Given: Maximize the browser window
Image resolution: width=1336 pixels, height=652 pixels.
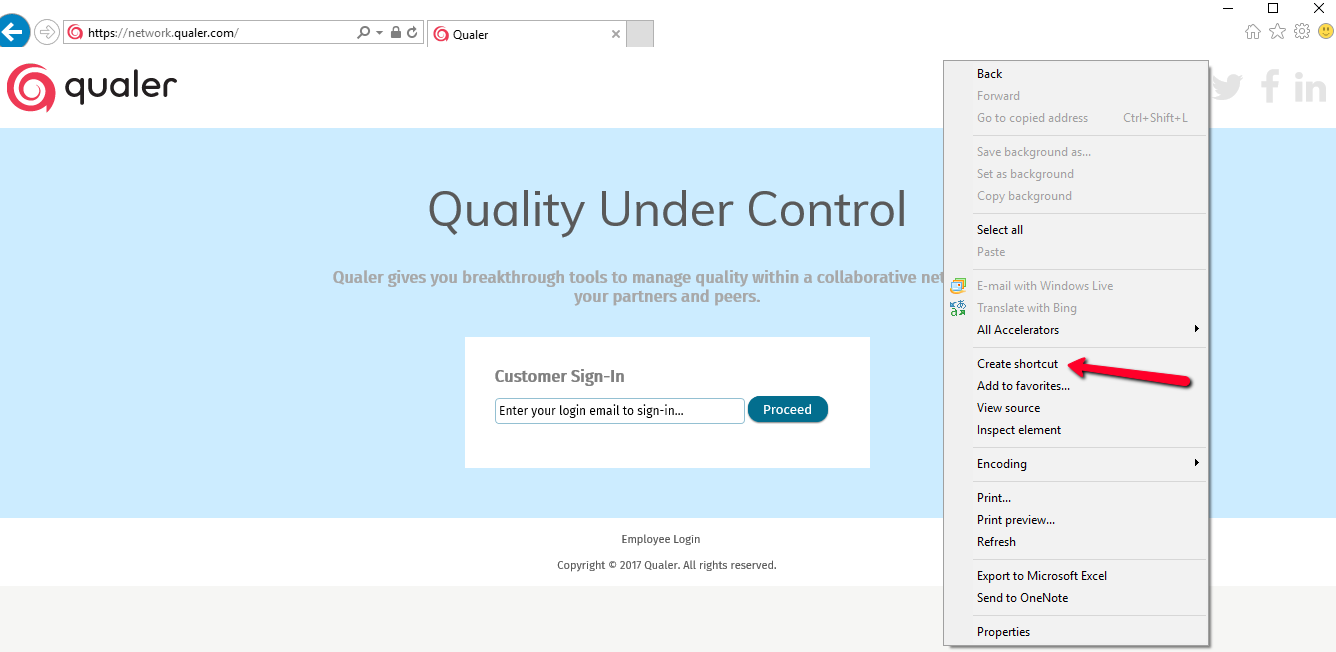Looking at the screenshot, I should 1273,8.
